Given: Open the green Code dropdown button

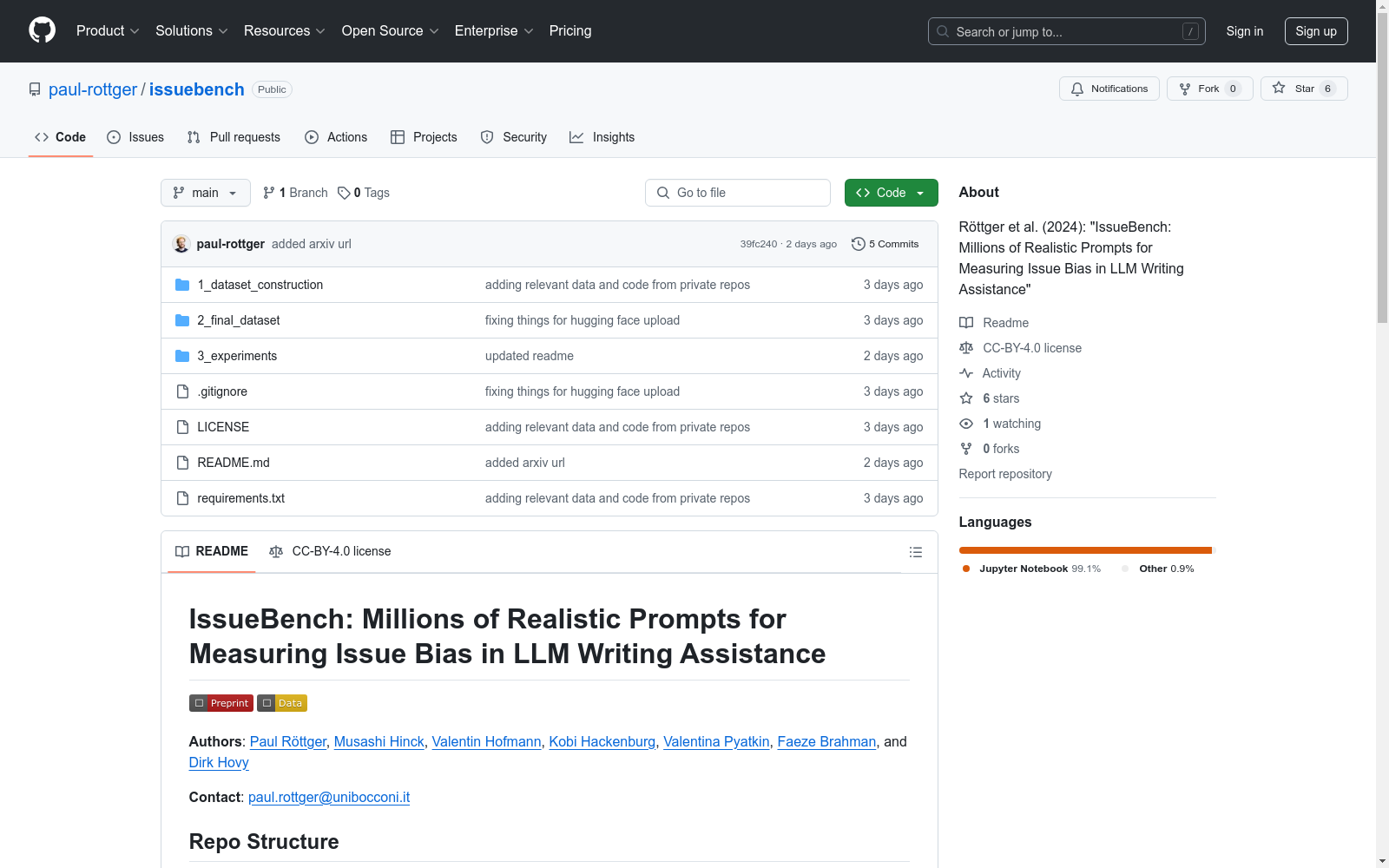Looking at the screenshot, I should coord(891,193).
